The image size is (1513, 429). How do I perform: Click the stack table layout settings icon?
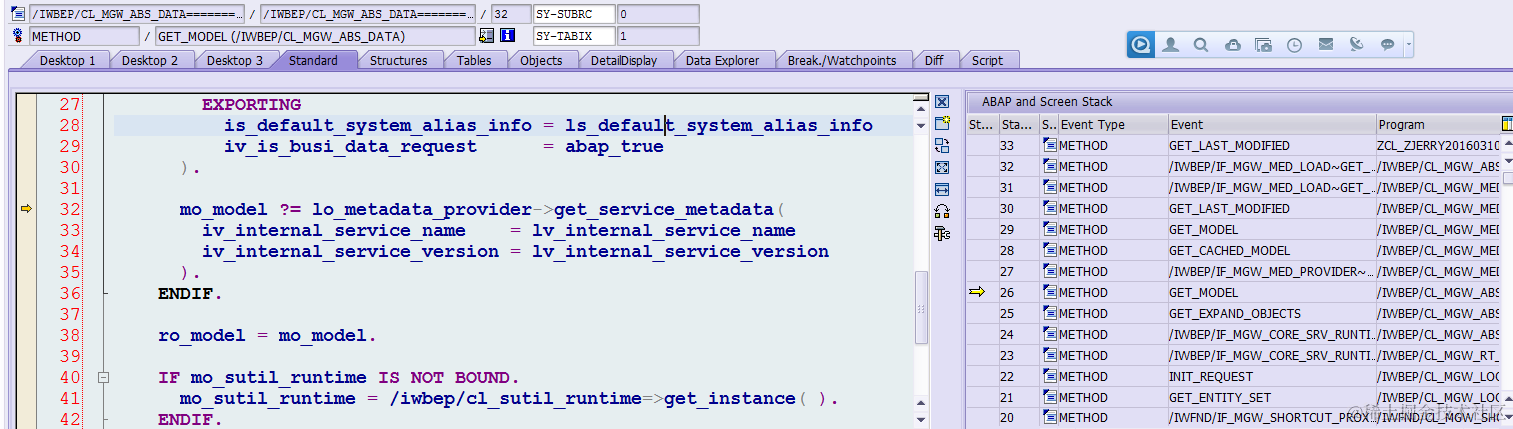click(1507, 124)
